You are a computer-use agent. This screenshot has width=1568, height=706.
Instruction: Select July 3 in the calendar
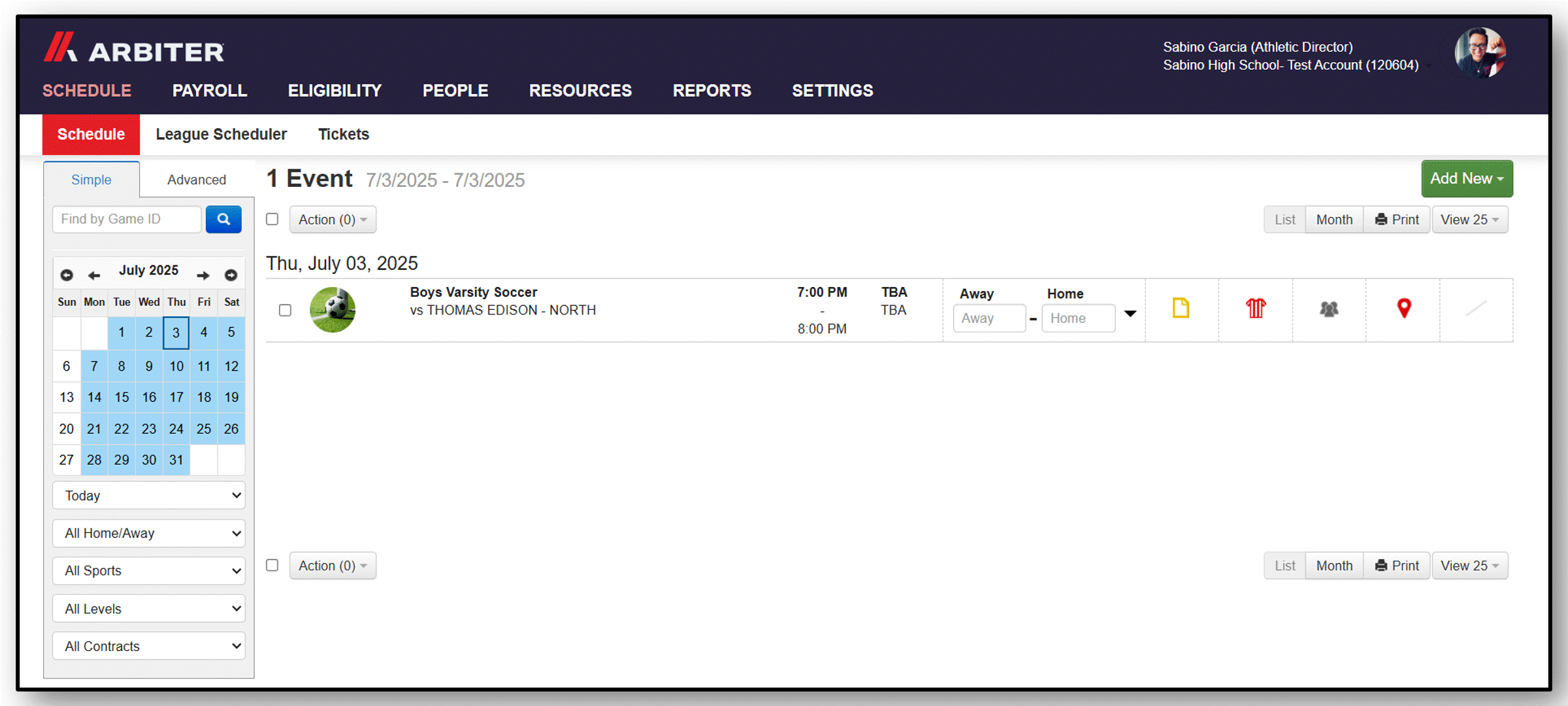click(x=176, y=333)
